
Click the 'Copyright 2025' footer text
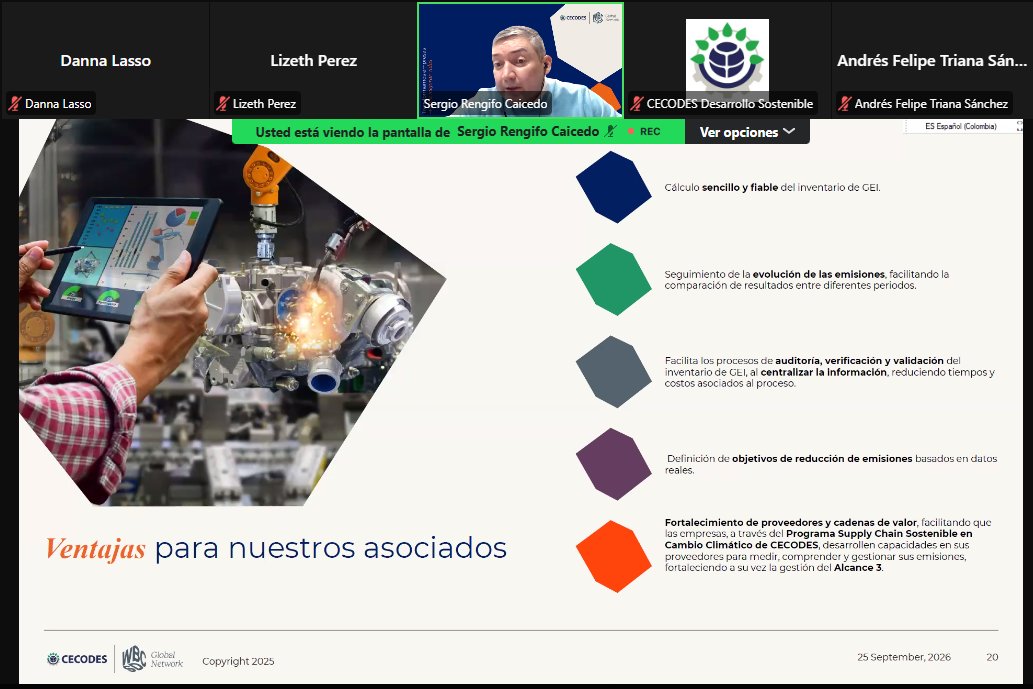click(x=238, y=661)
